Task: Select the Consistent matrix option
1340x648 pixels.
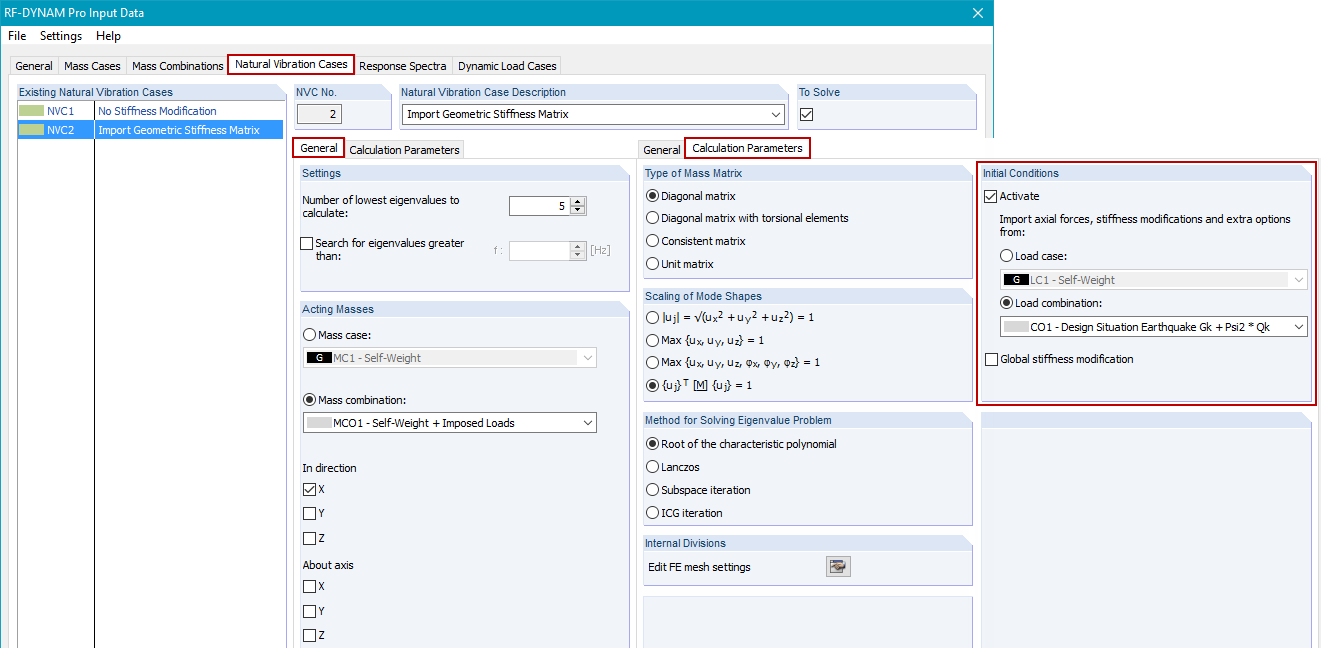Action: (x=650, y=241)
